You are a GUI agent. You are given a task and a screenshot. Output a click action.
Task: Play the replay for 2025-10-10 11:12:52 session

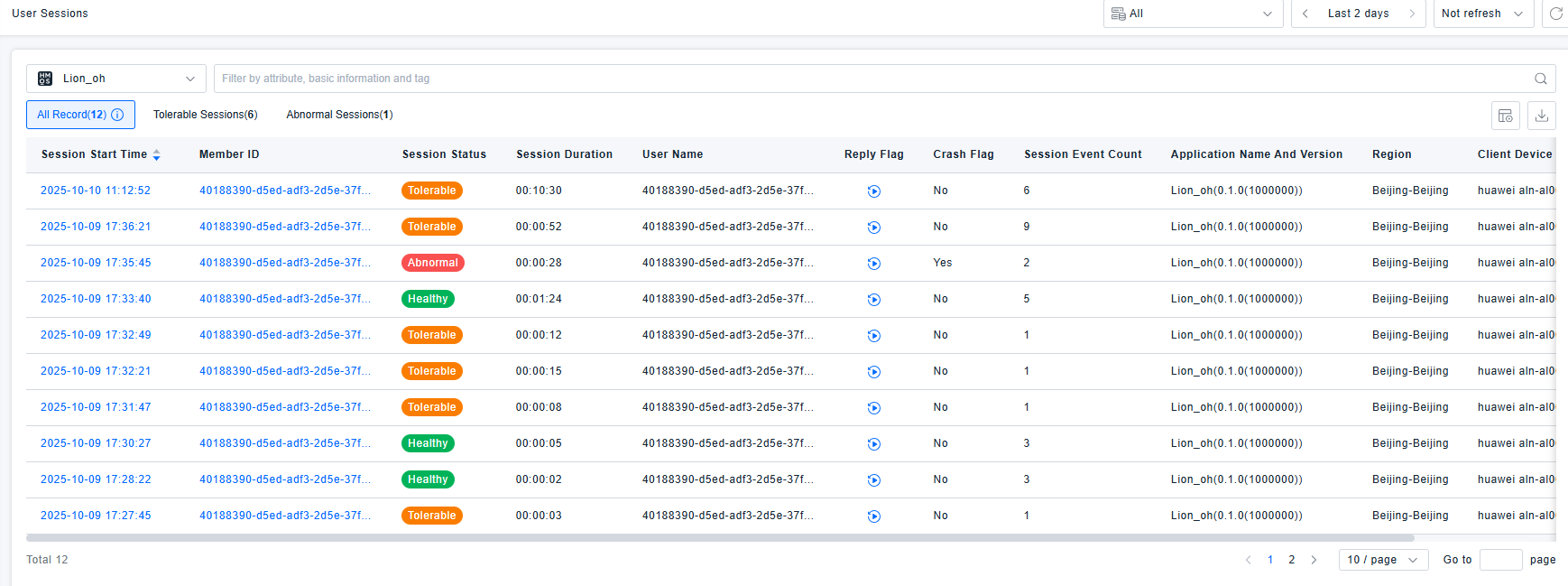point(874,191)
